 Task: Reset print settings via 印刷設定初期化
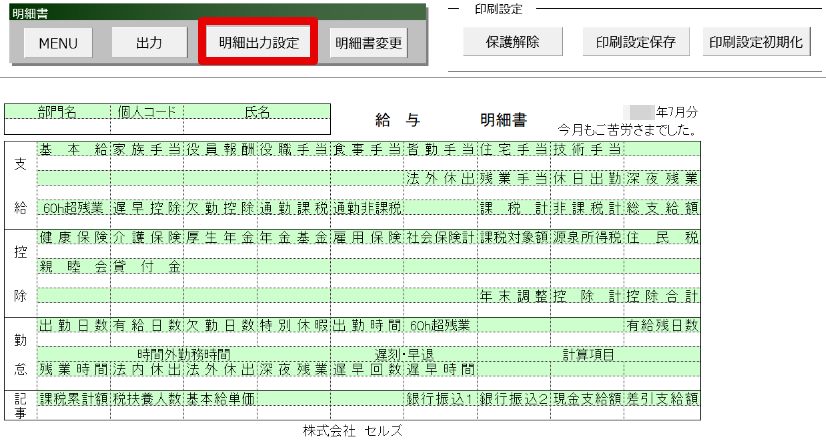[757, 42]
